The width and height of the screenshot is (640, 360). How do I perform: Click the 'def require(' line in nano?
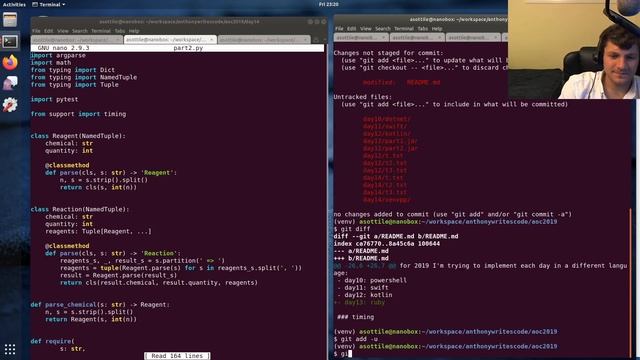pyautogui.click(x=53, y=341)
